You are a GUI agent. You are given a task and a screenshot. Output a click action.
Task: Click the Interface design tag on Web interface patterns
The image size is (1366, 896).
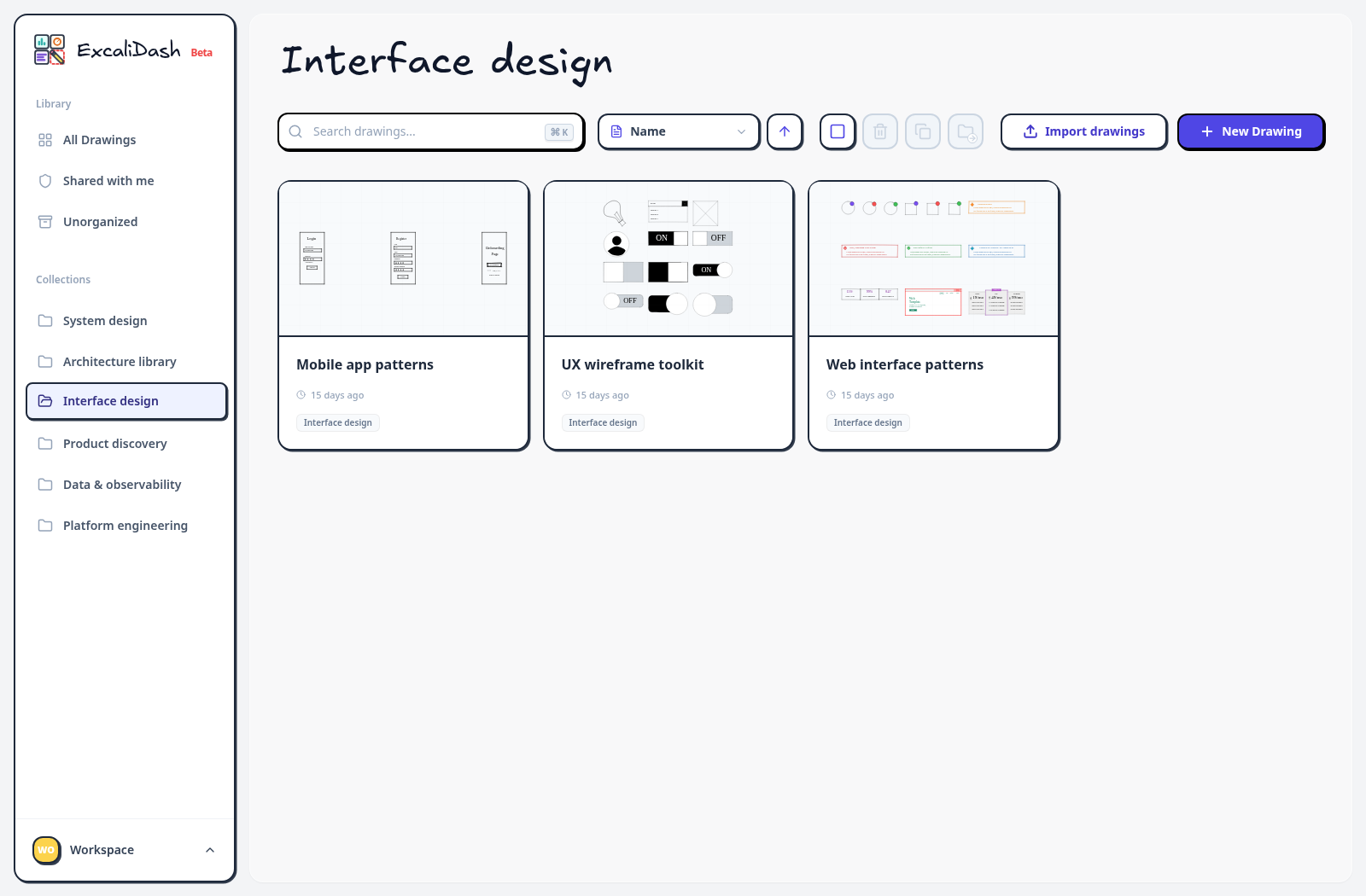point(868,422)
